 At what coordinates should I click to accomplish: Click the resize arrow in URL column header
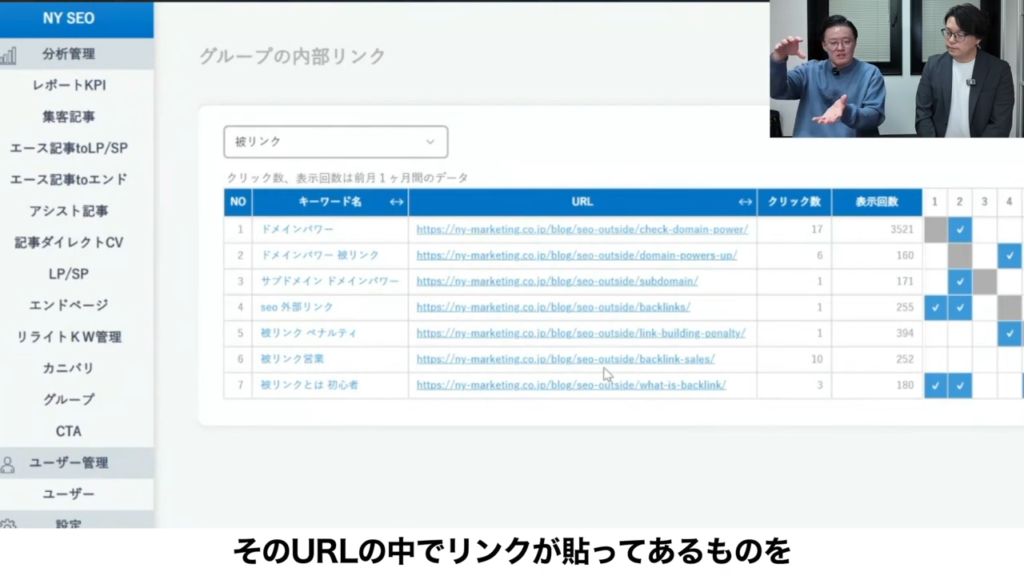(x=745, y=202)
